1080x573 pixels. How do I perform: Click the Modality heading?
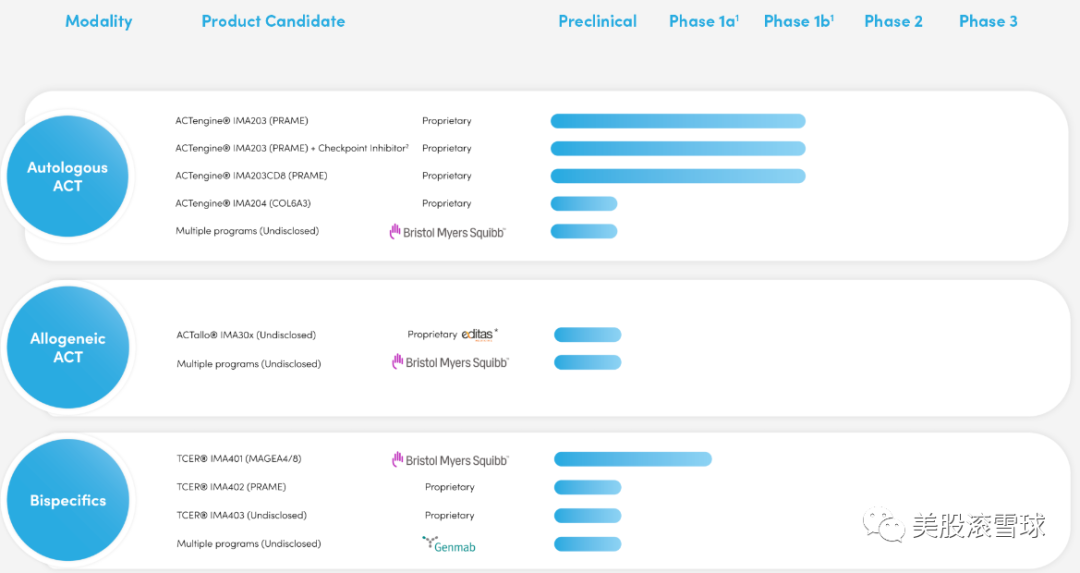[x=98, y=21]
